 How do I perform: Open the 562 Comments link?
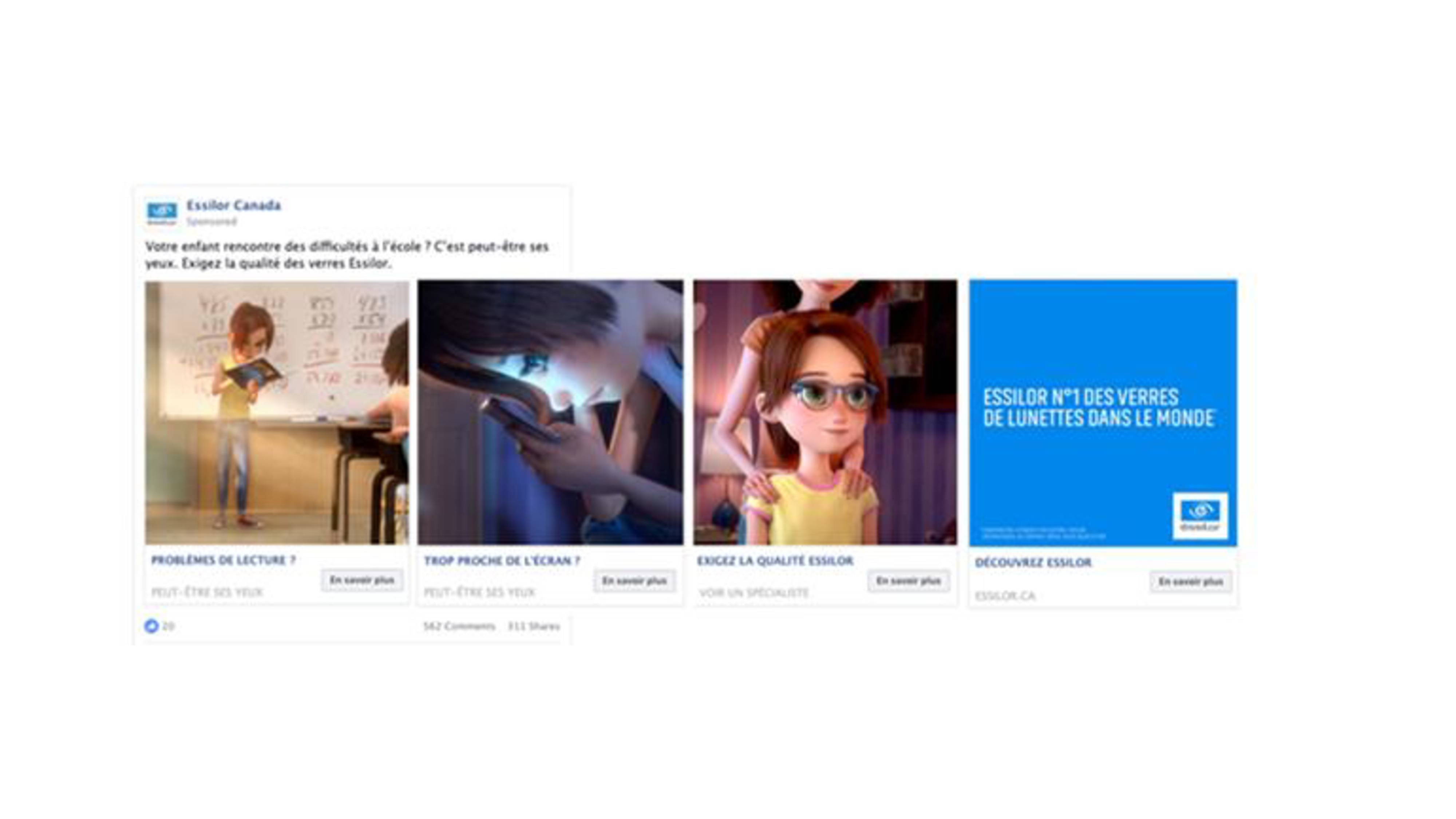[x=459, y=626]
